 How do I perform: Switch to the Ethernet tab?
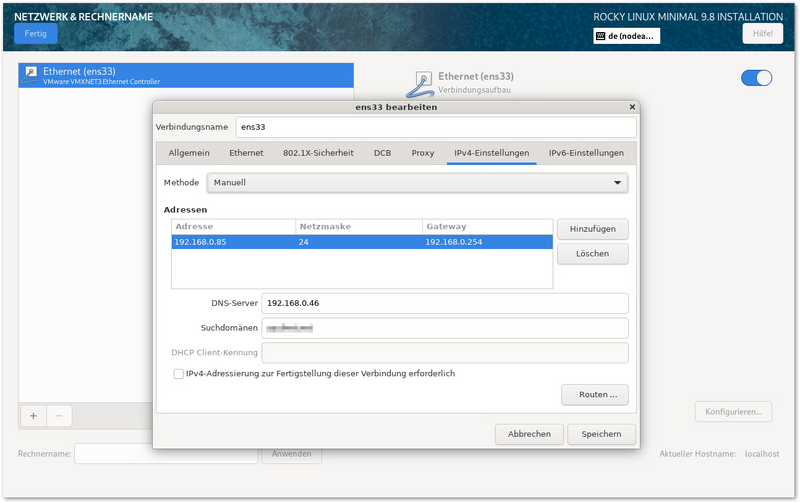tap(246, 153)
